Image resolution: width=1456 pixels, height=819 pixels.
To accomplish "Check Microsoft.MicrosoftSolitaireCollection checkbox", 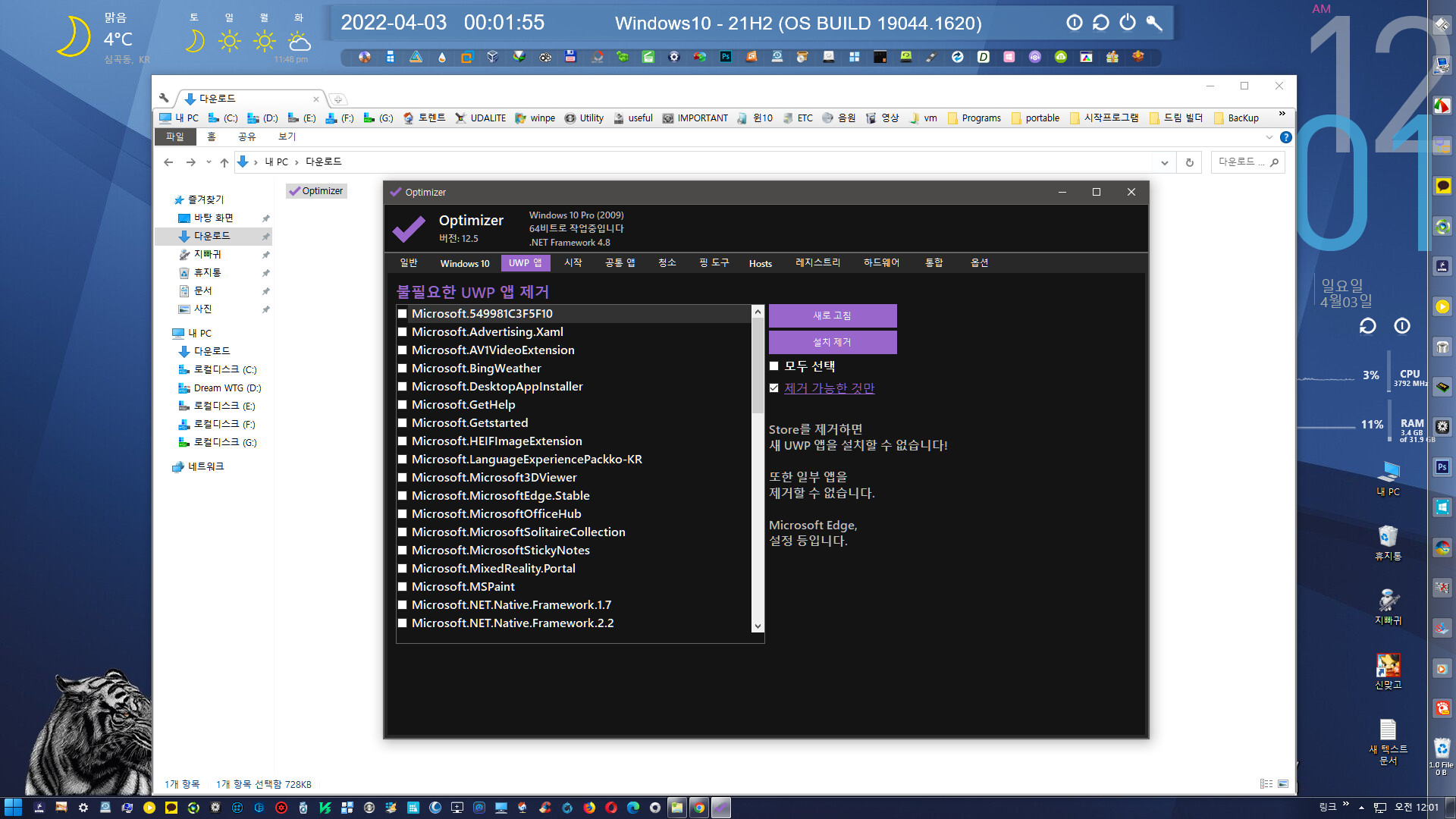I will point(403,532).
